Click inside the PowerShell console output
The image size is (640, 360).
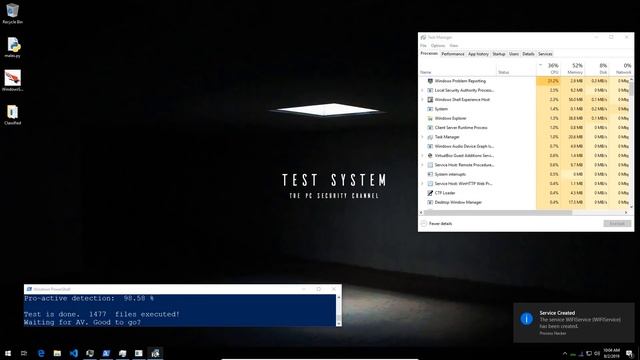[x=180, y=310]
